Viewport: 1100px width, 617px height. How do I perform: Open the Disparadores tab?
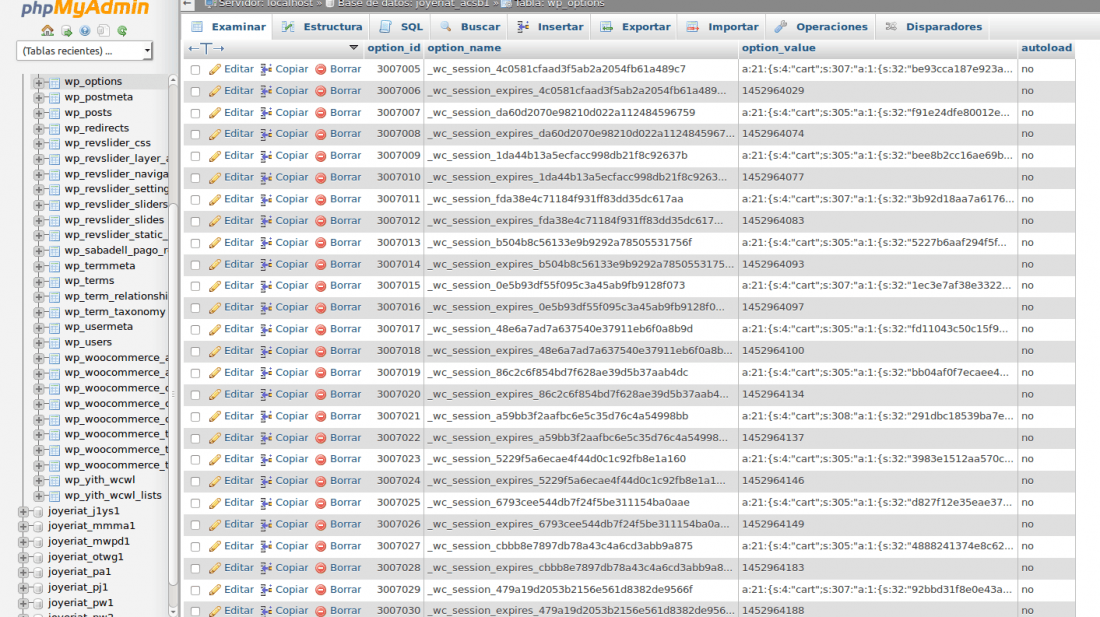934,27
